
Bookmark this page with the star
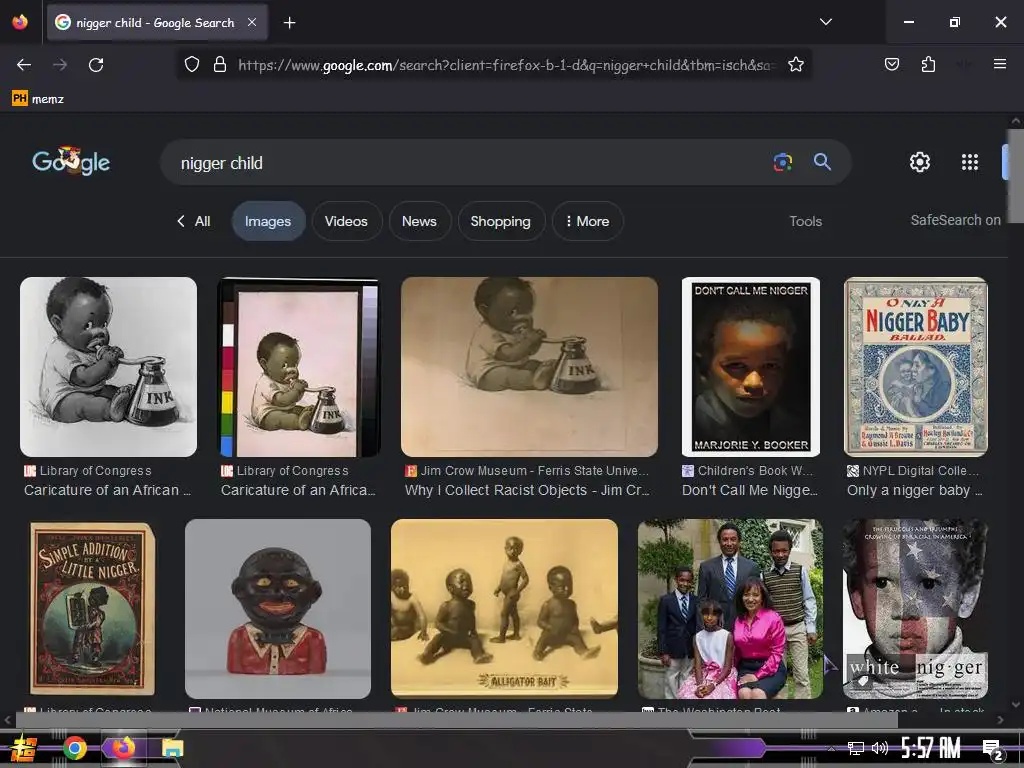pos(795,65)
